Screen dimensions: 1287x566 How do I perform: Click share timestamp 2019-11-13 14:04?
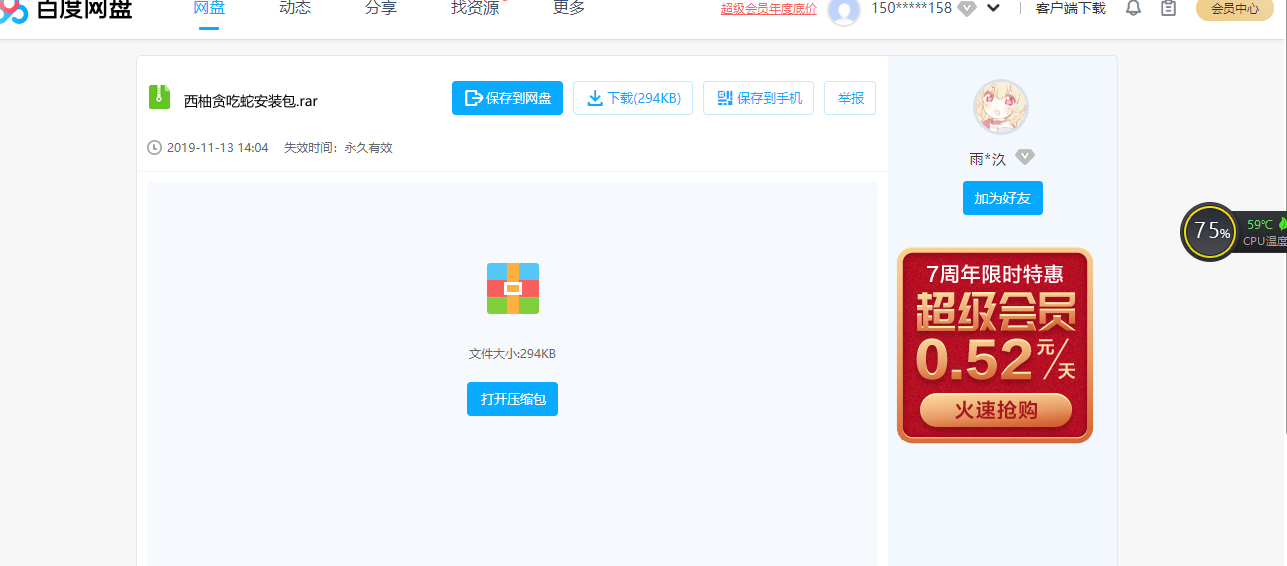pyautogui.click(x=218, y=148)
